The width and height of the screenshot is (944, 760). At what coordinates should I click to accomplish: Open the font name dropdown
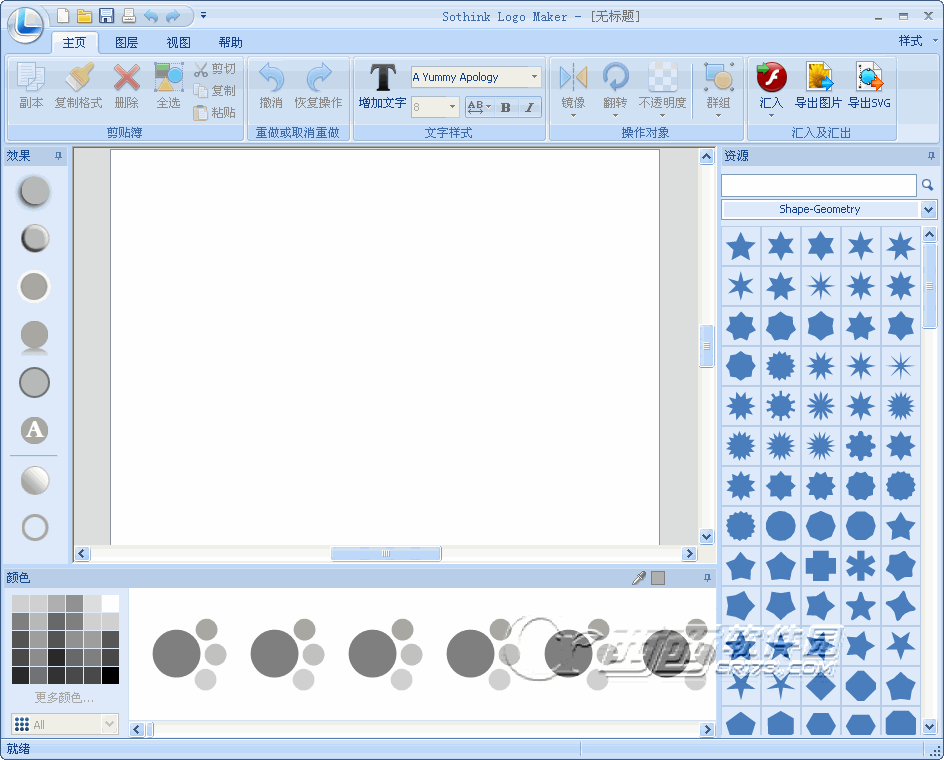click(x=534, y=77)
